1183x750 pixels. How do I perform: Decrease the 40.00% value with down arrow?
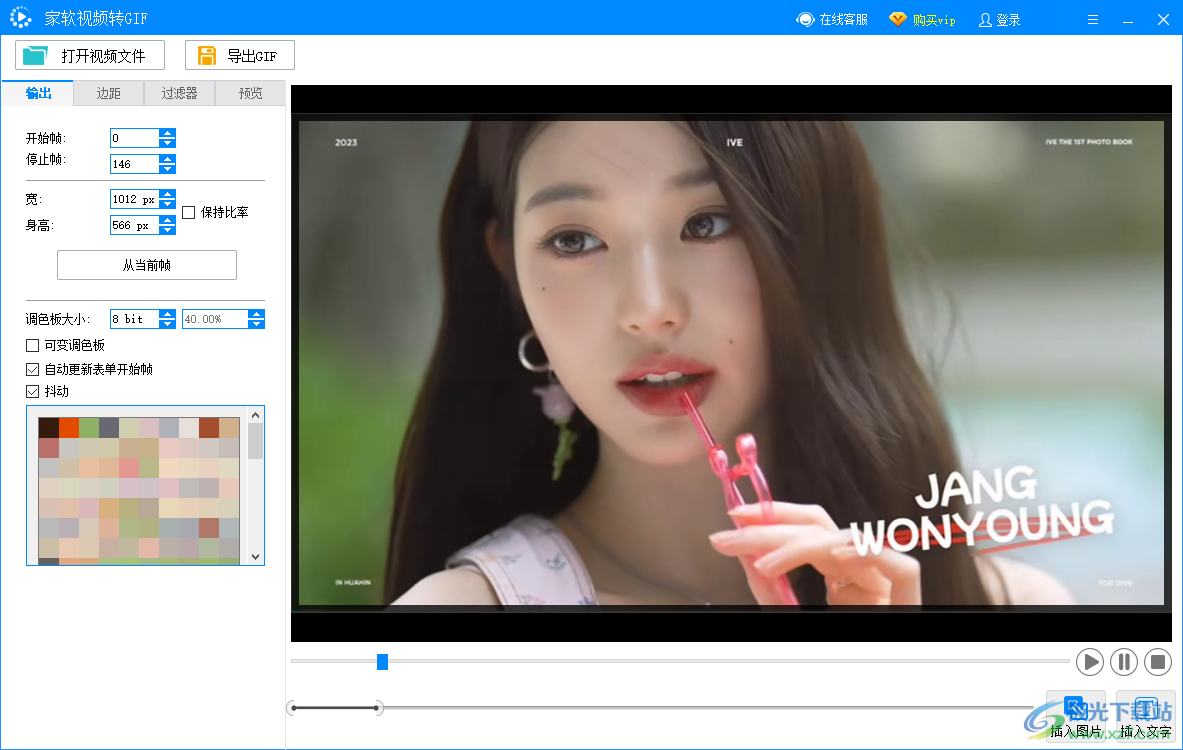(x=257, y=324)
